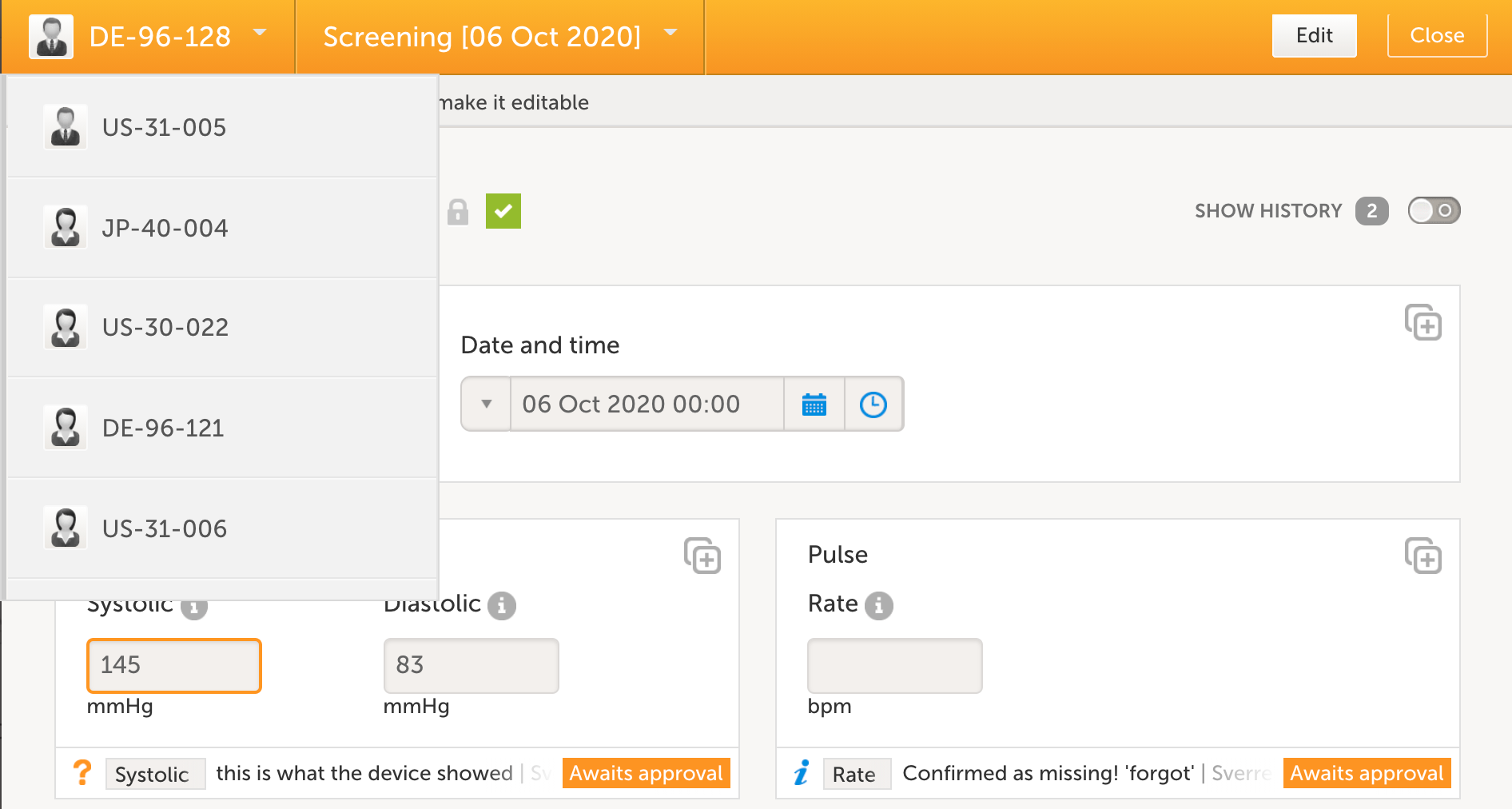Click the copy icon in Date and time card
The width and height of the screenshot is (1512, 809).
(x=1422, y=322)
